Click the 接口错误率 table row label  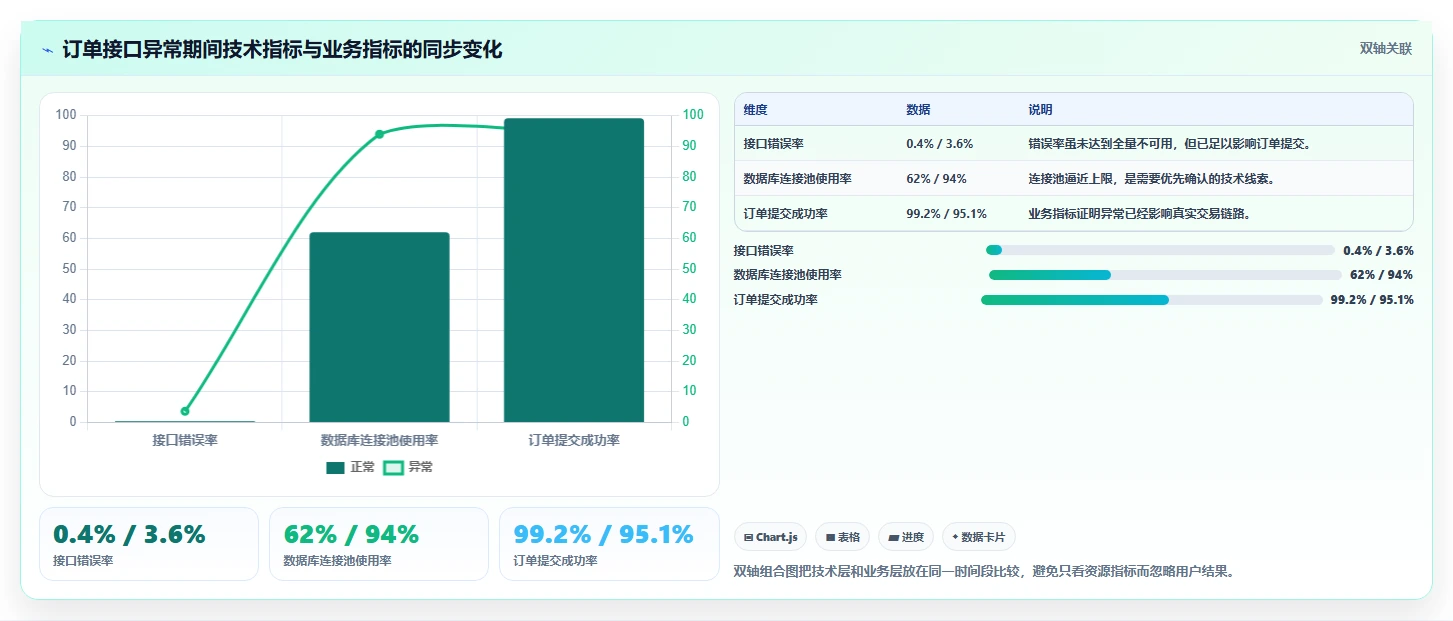tap(773, 144)
